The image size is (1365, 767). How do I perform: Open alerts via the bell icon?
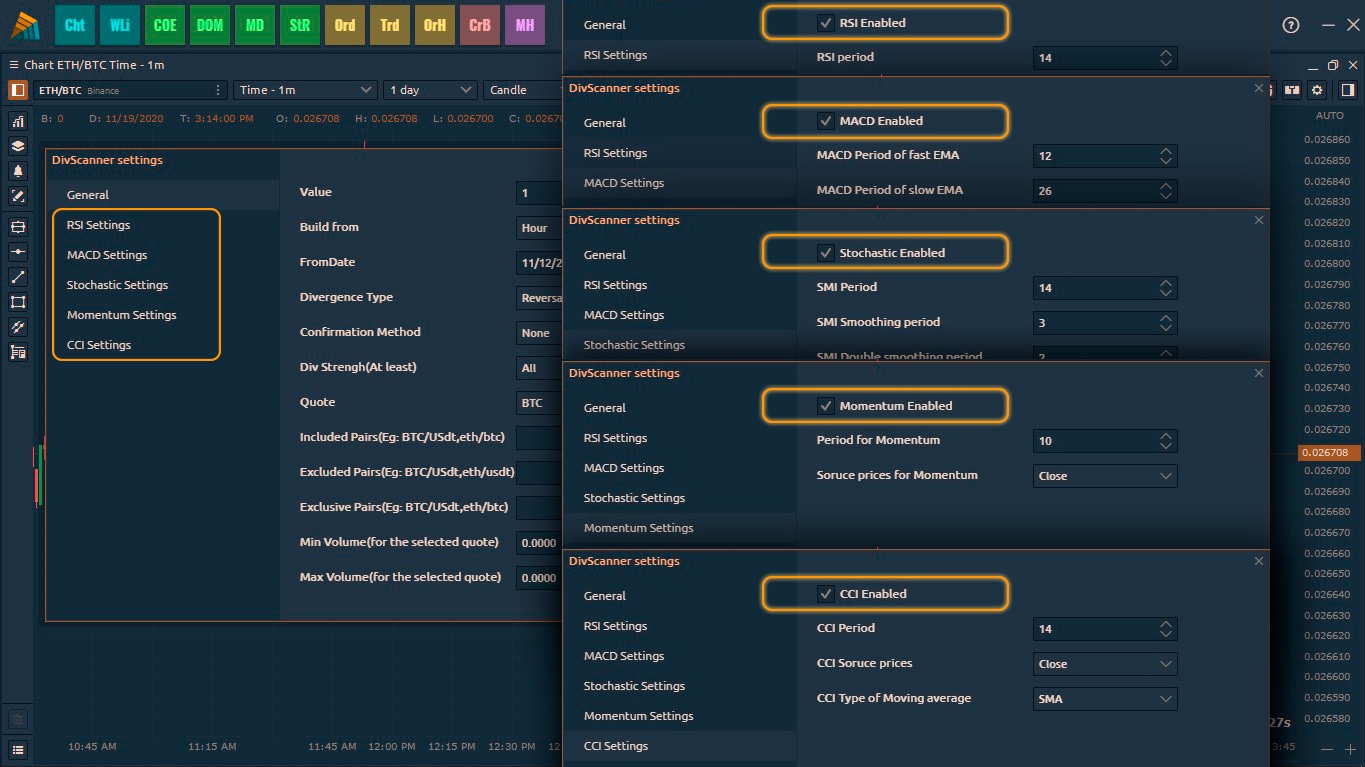18,171
